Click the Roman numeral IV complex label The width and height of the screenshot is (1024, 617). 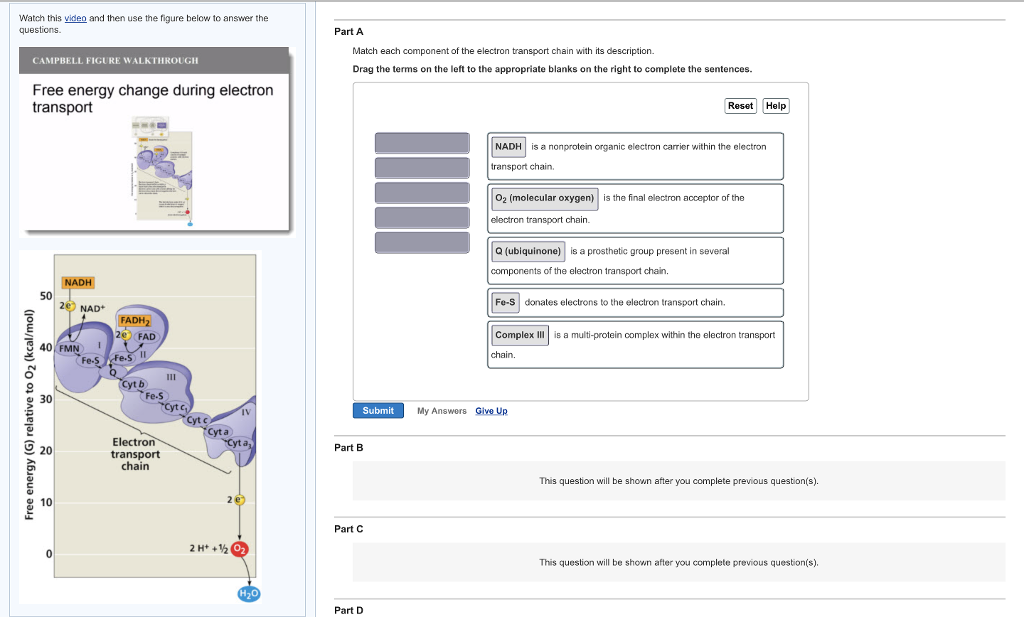(246, 412)
